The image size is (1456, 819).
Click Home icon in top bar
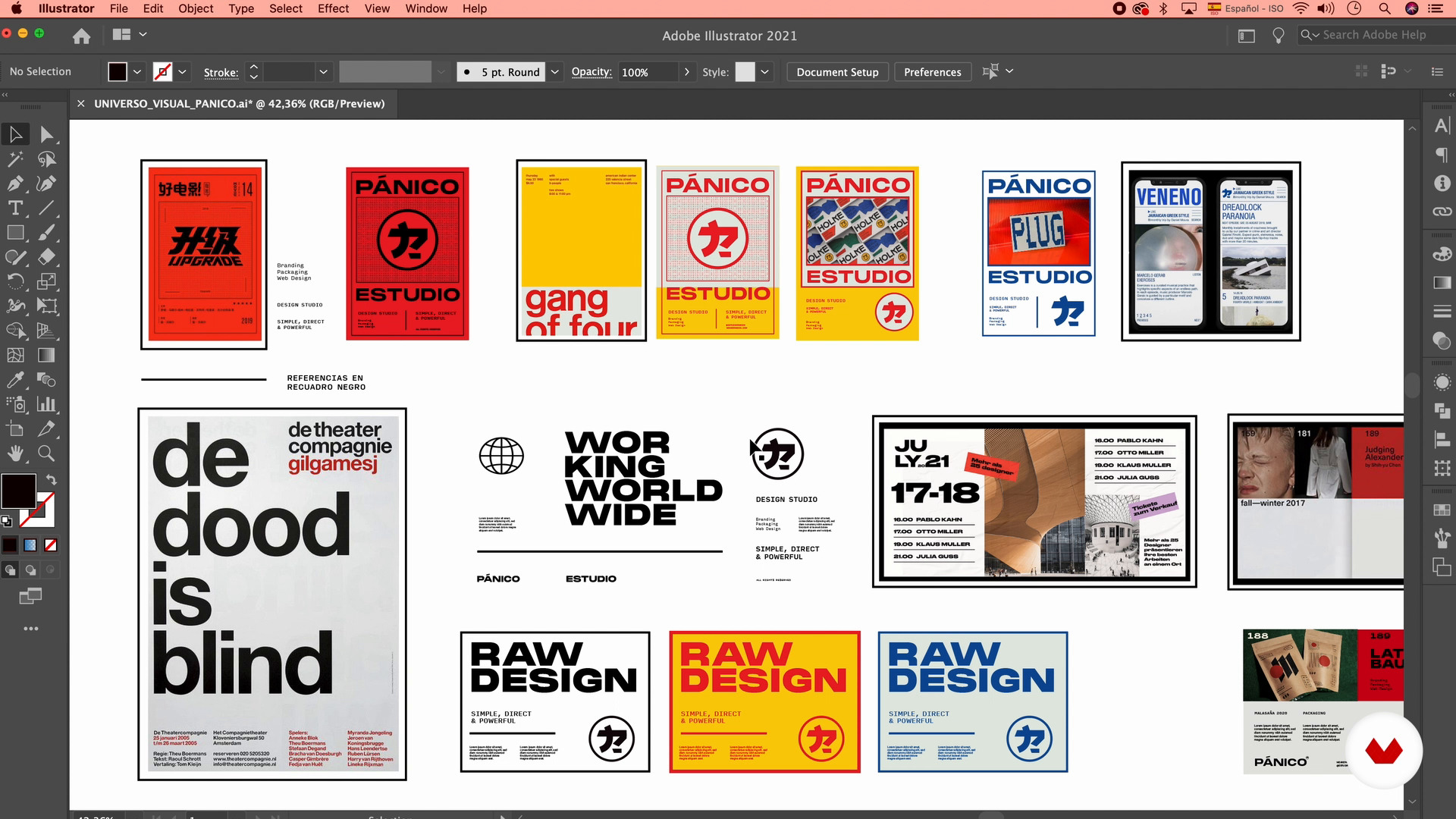(81, 36)
